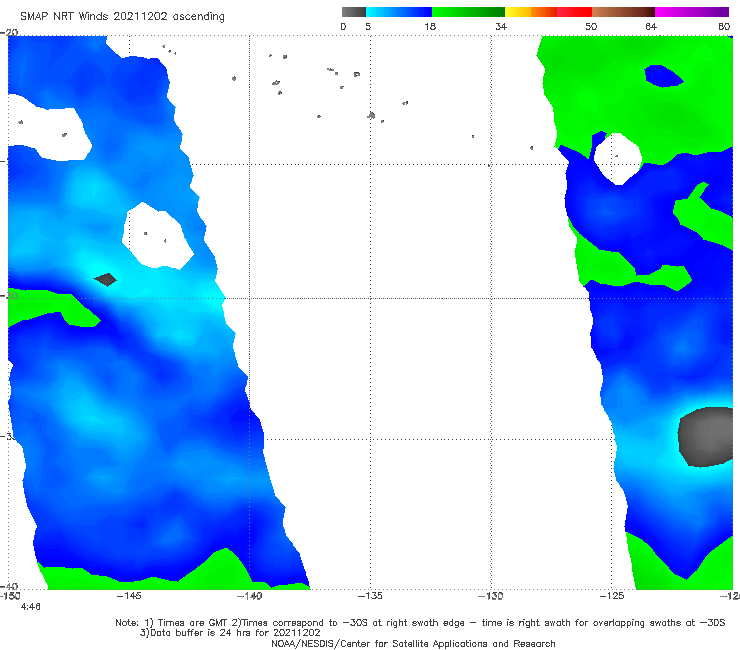The image size is (740, 650).
Task: Click the latitude axis label '-40'
Action: click(x=9, y=586)
